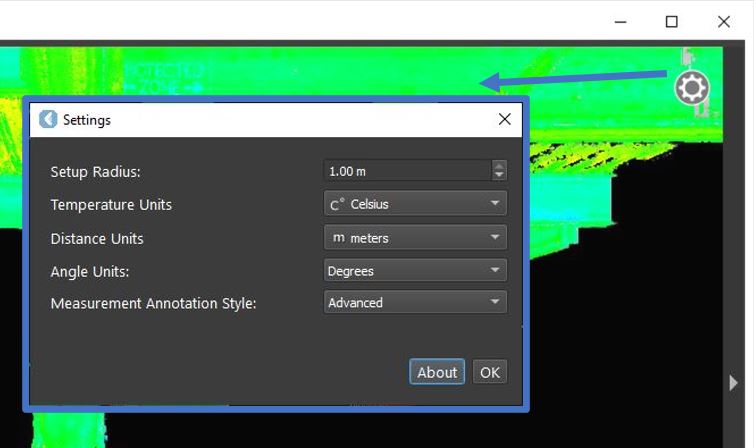Minimize the application window
The height and width of the screenshot is (448, 754).
coord(621,21)
